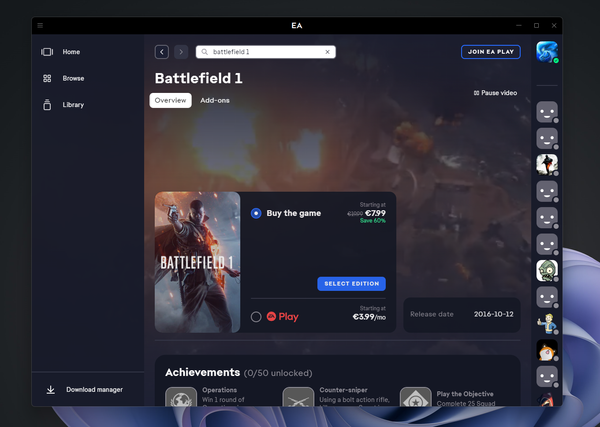
Task: Switch to the Add-ons tab
Action: (215, 100)
